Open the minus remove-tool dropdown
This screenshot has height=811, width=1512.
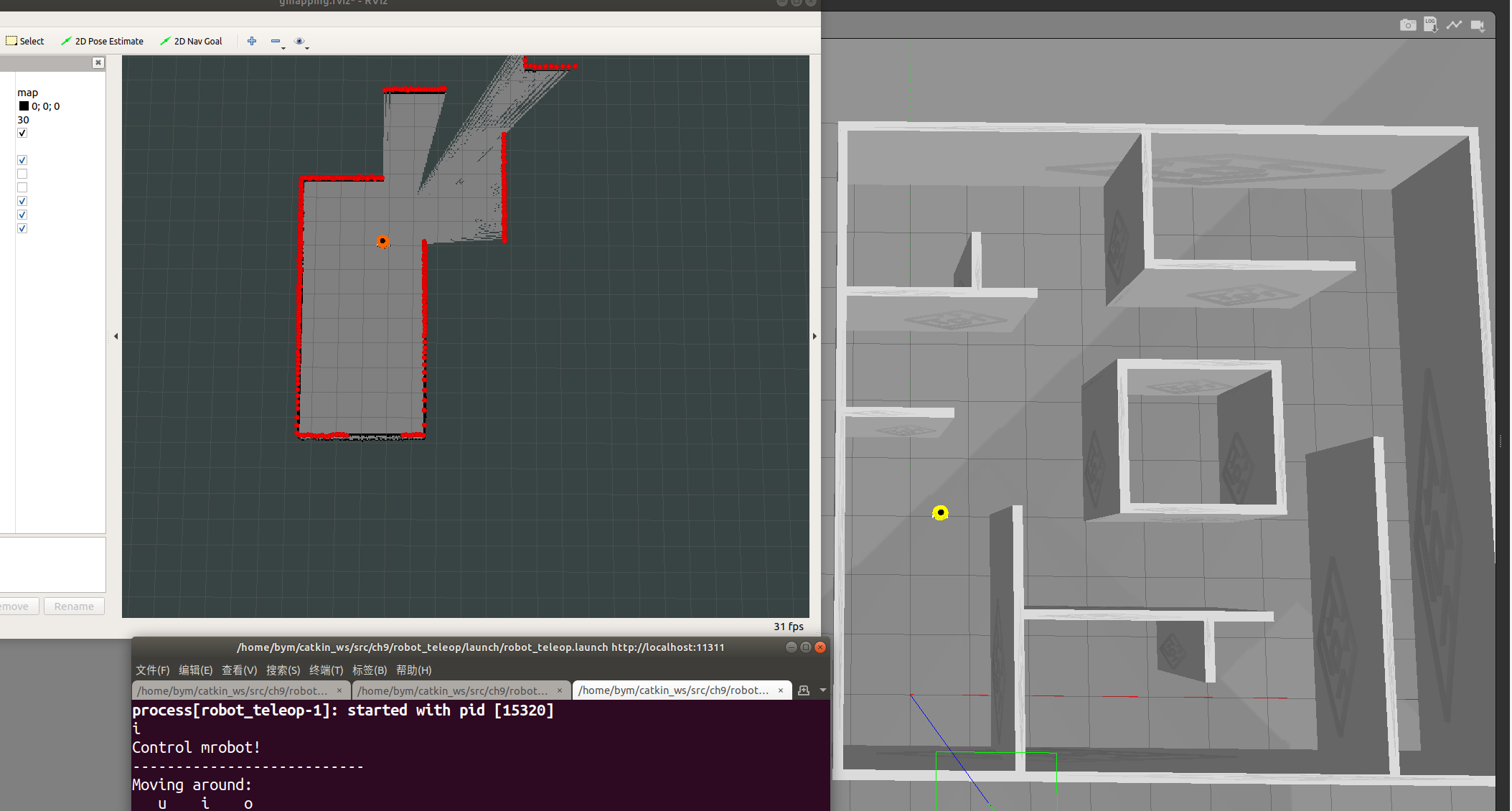(278, 42)
